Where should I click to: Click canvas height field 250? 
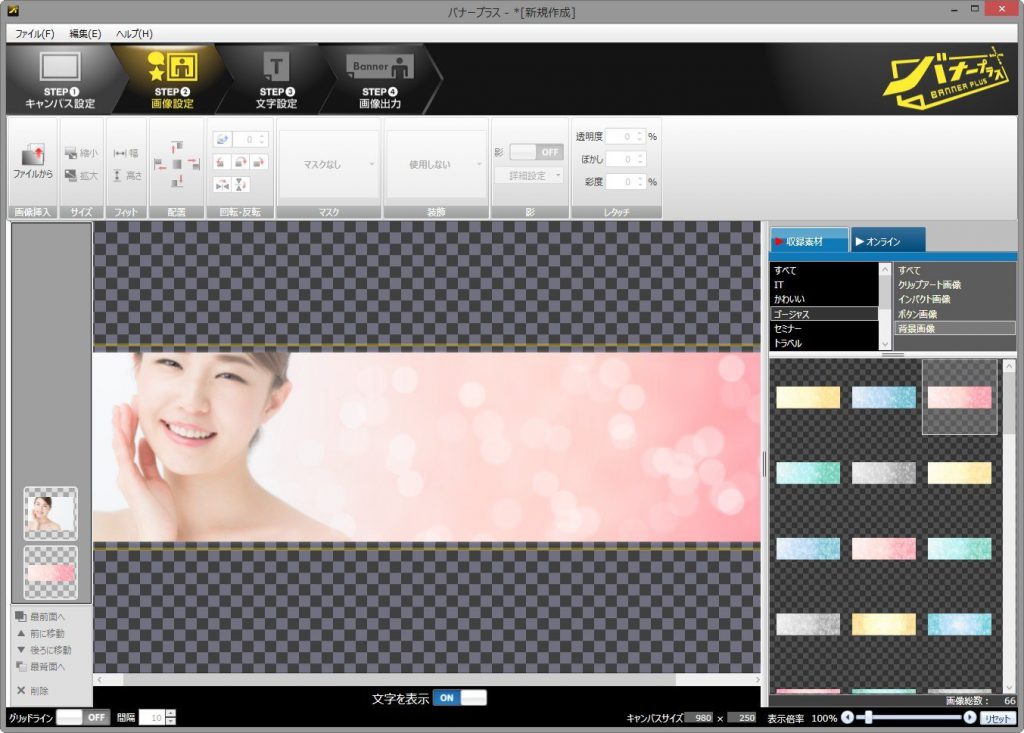743,717
